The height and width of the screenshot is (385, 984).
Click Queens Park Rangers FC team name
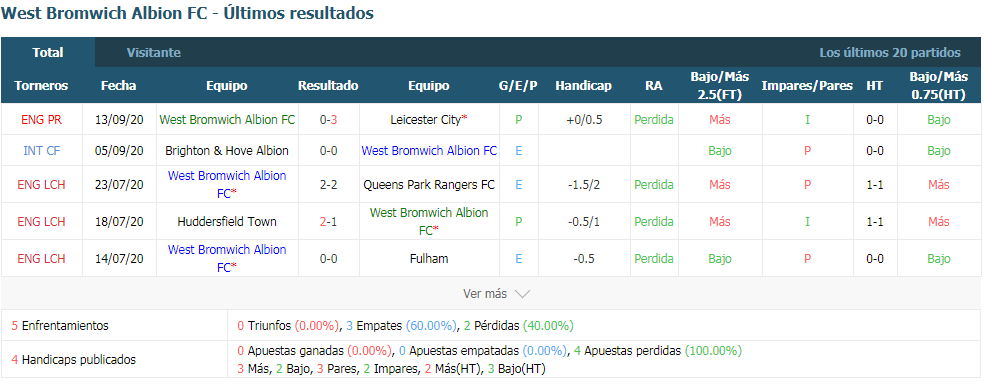tap(429, 185)
